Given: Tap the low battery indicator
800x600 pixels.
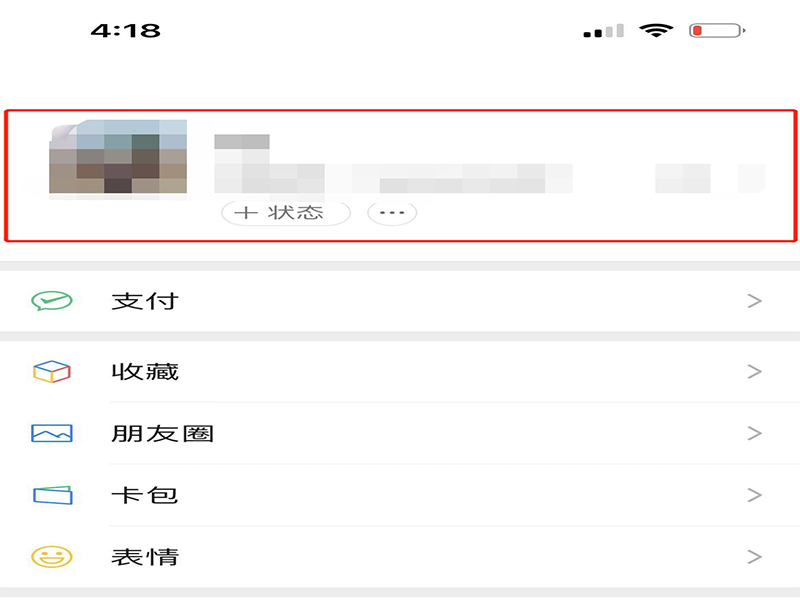Looking at the screenshot, I should tap(717, 31).
